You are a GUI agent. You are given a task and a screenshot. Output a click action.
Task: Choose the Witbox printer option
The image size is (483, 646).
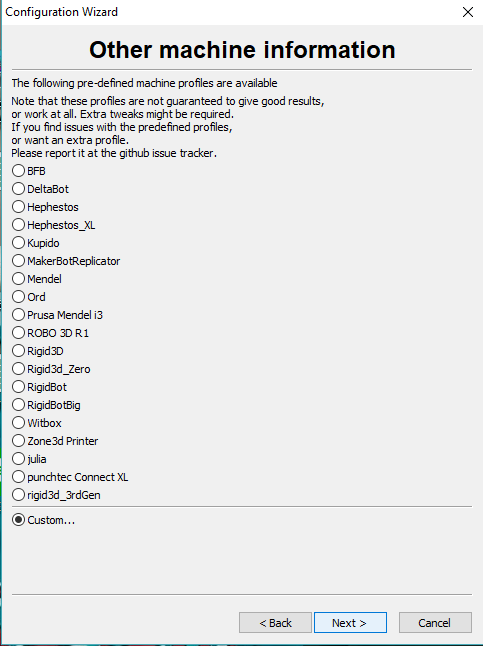point(37,423)
